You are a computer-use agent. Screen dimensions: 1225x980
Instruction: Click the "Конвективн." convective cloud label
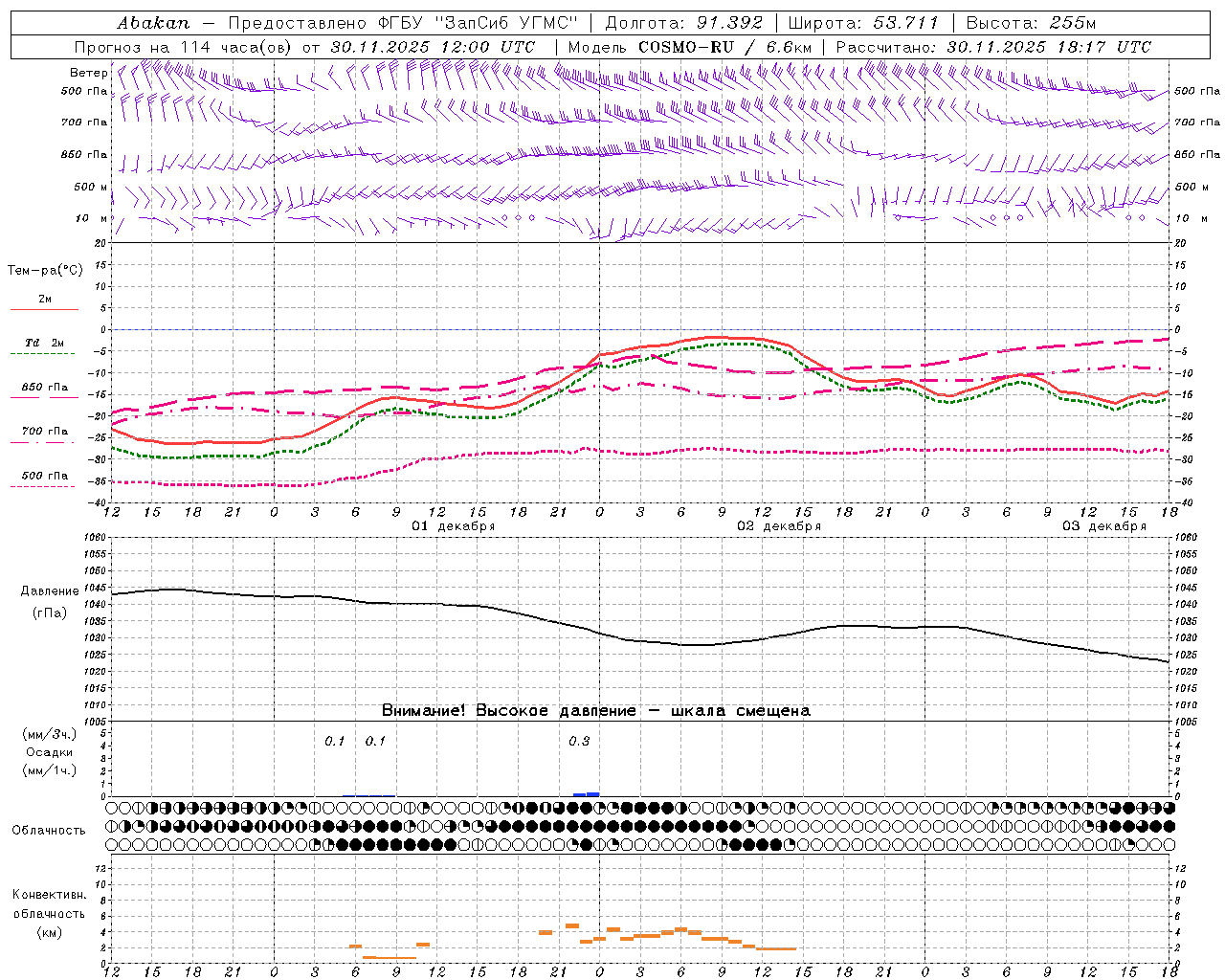click(50, 895)
